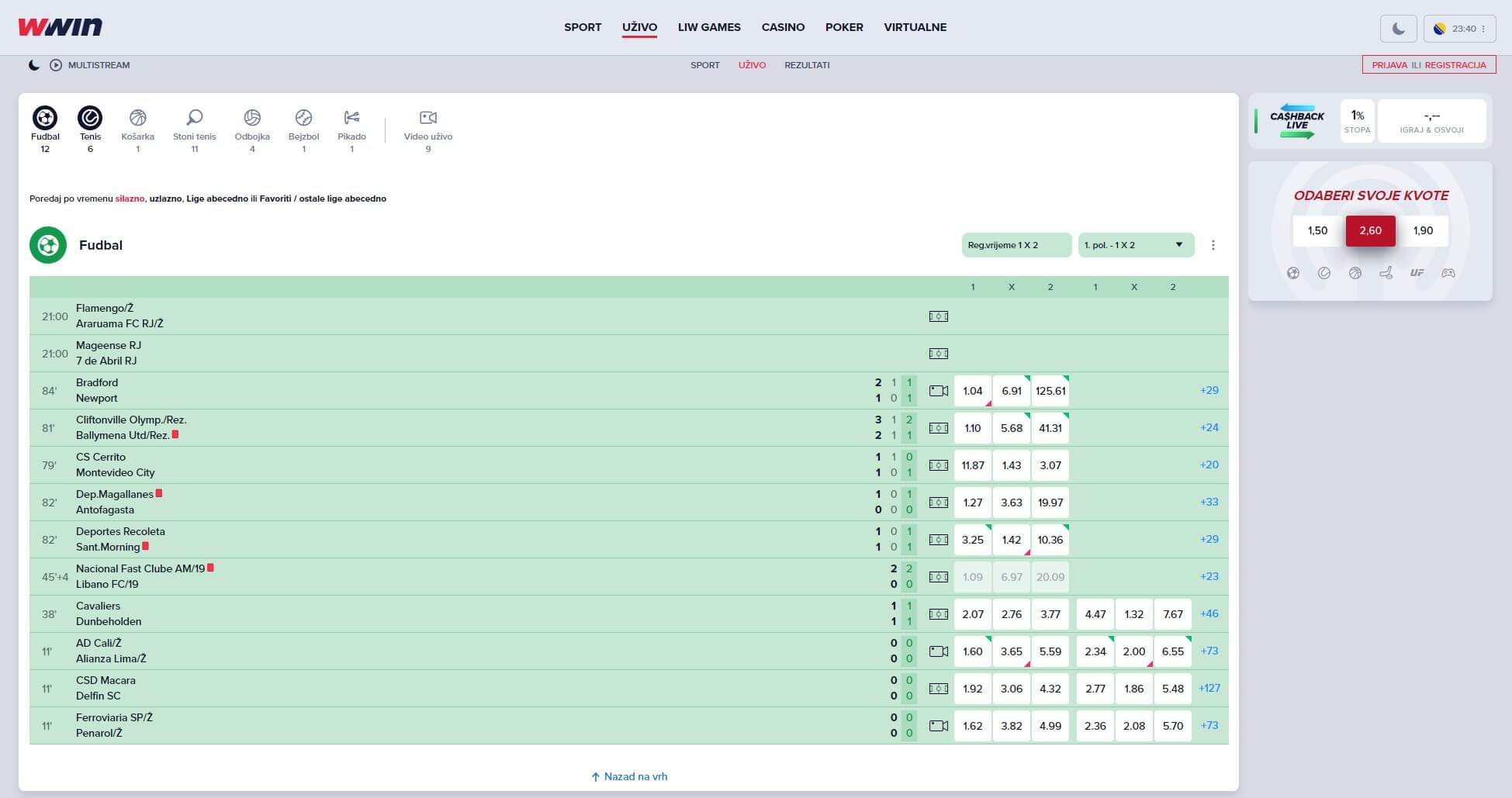
Task: Open pitch tracker for Dep.Magallanes match
Action: click(x=939, y=503)
